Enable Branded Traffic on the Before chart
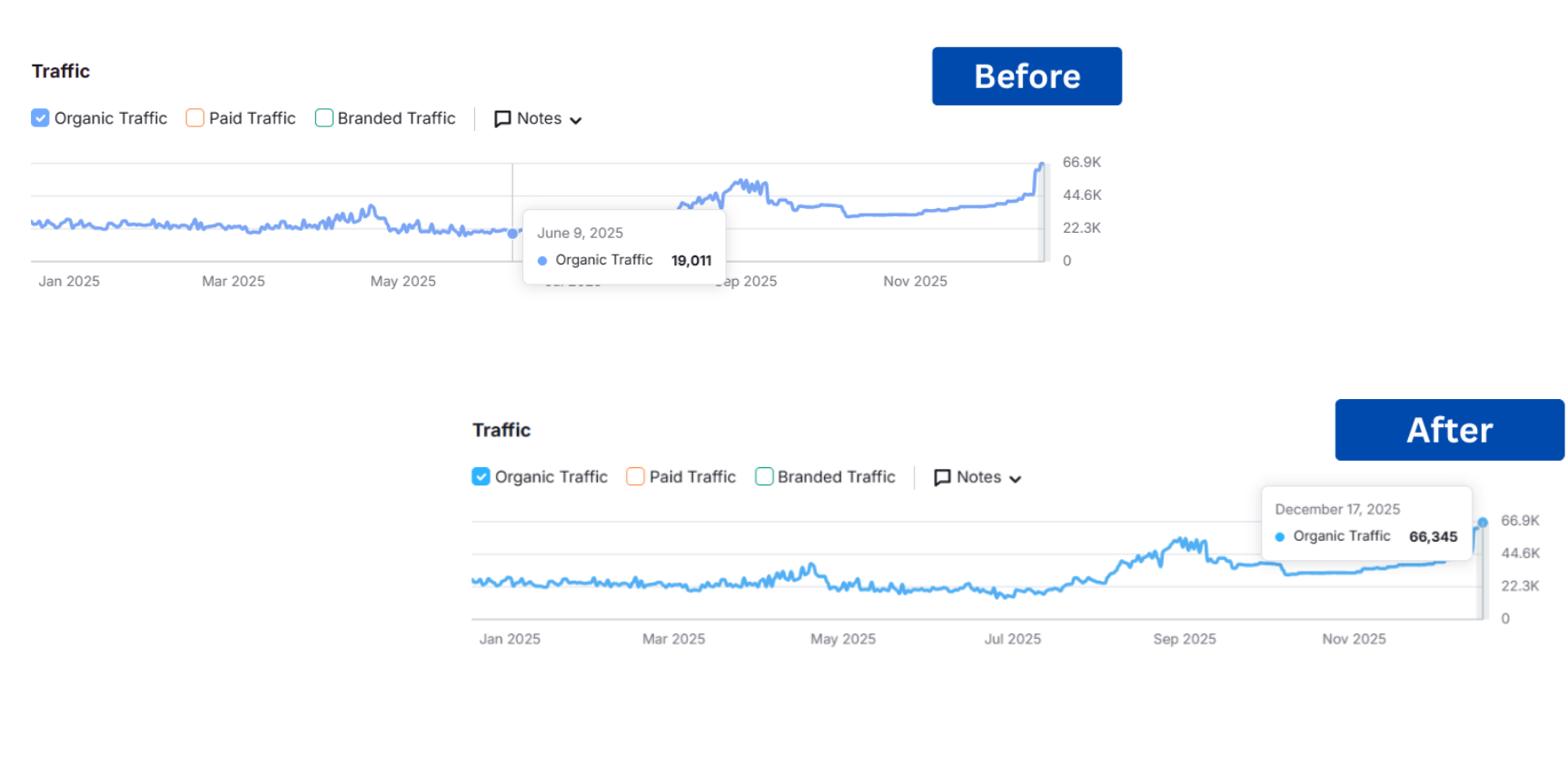 (323, 118)
